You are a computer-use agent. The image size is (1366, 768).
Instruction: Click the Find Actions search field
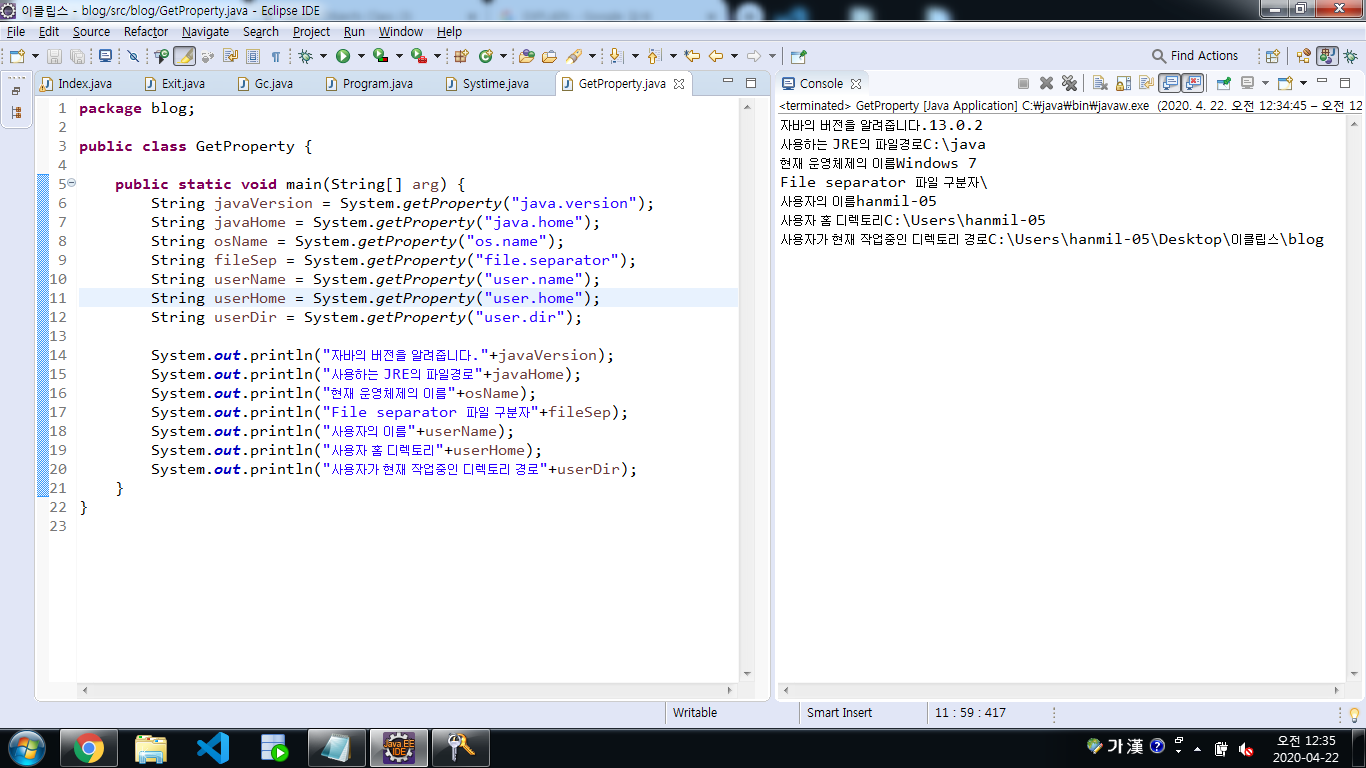pos(1195,56)
